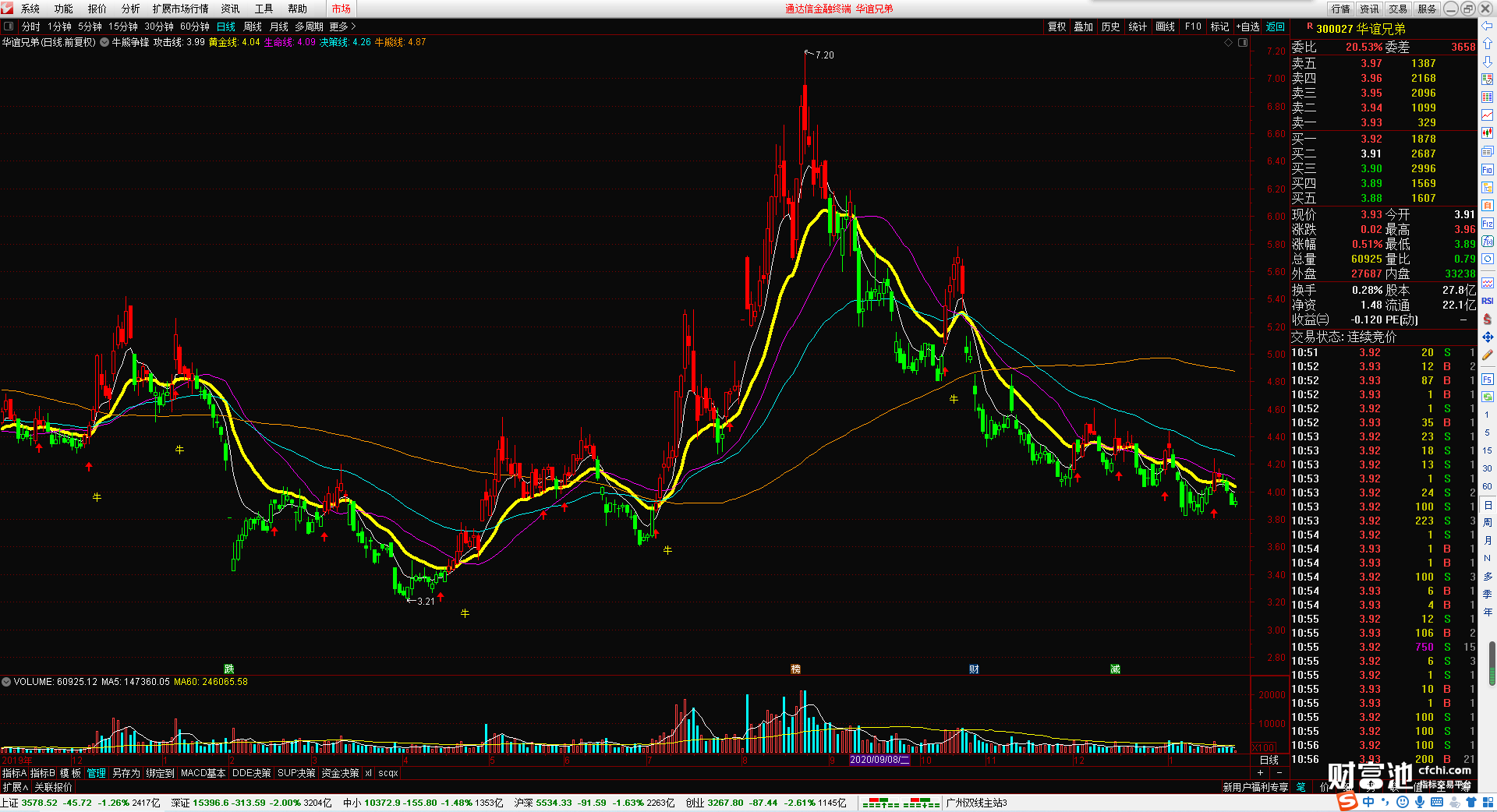Open the VOLUME indicator dropdown circle
The height and width of the screenshot is (812, 1497).
6,682
